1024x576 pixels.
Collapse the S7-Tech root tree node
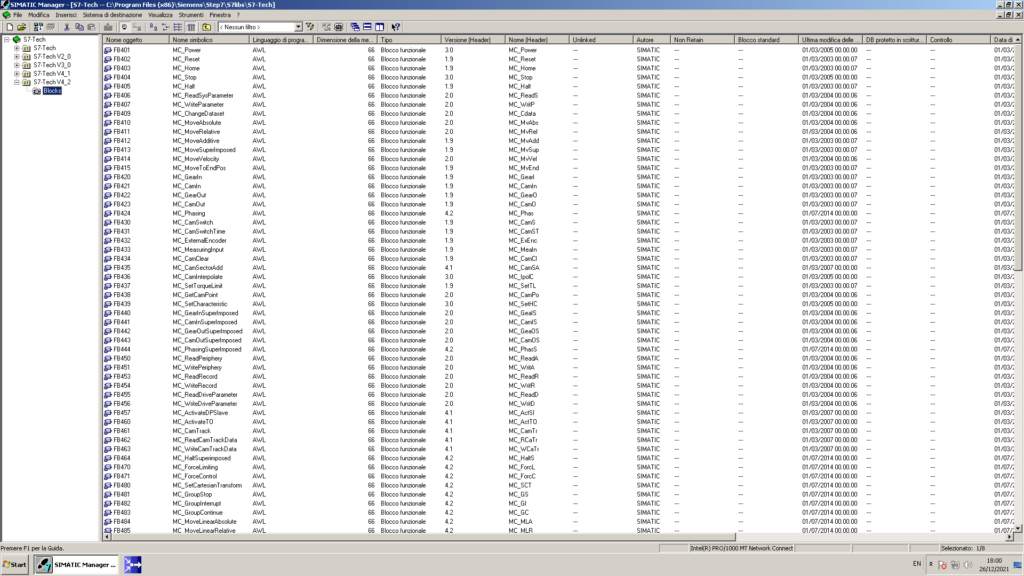[7, 39]
